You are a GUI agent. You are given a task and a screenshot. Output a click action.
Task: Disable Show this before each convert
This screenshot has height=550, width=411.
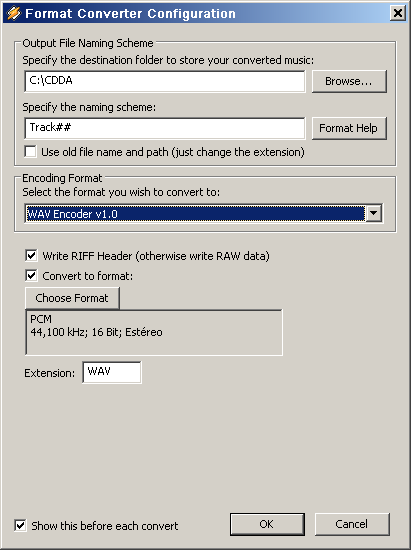pos(20,525)
